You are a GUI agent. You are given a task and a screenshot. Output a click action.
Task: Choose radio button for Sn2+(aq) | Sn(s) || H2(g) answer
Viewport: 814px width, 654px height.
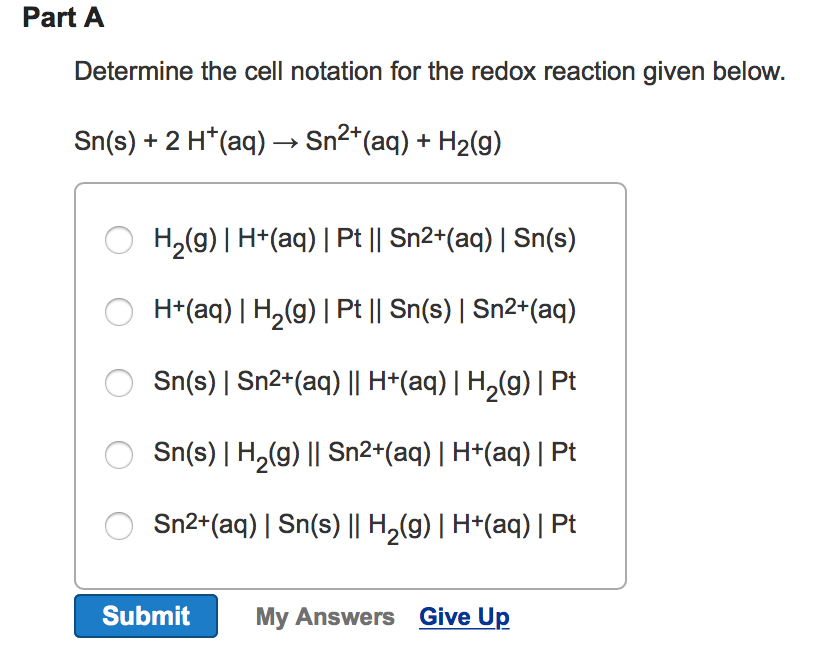119,524
